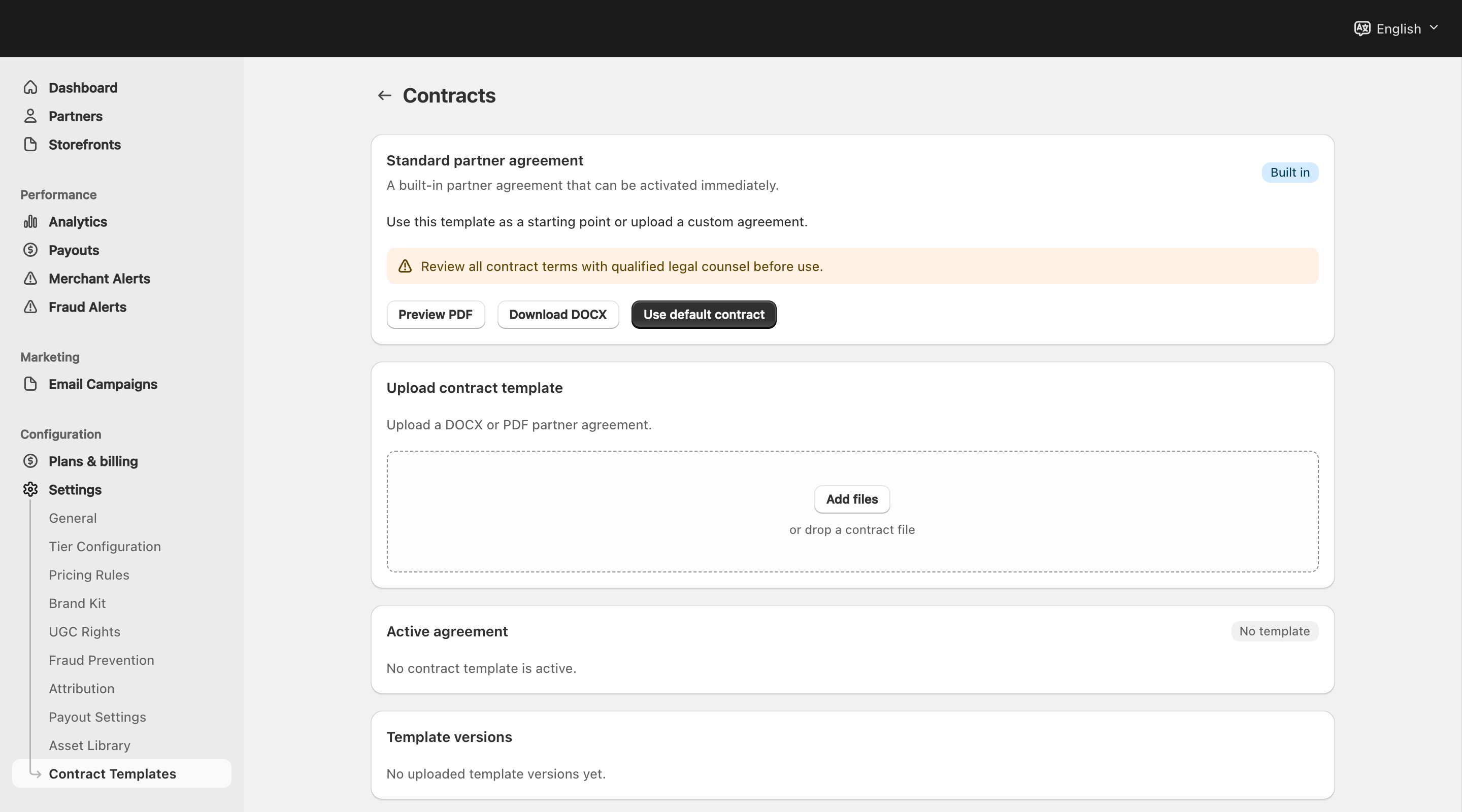
Task: Select Attribution settings item
Action: tap(82, 688)
